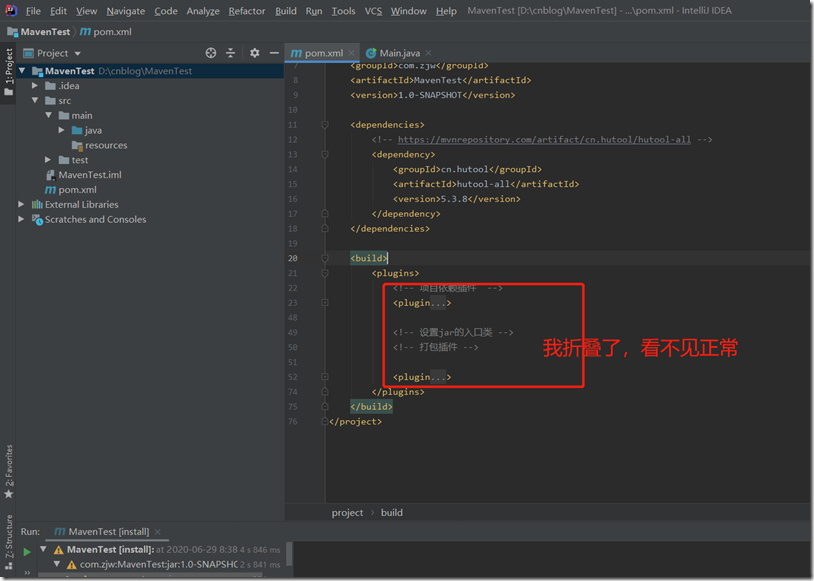
Task: Open the Favorites star tool window
Action: 9,472
